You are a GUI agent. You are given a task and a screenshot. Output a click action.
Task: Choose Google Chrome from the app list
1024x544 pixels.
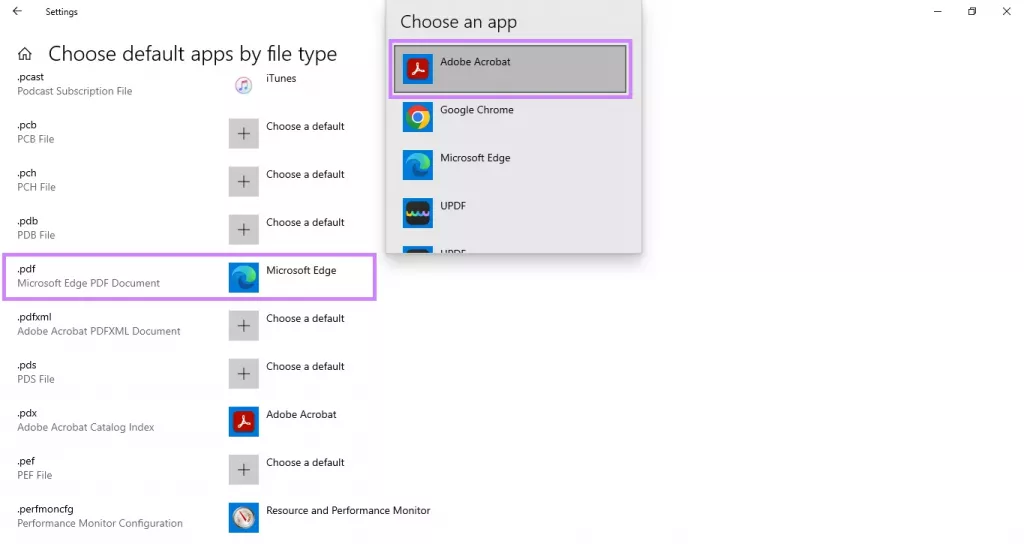(510, 118)
